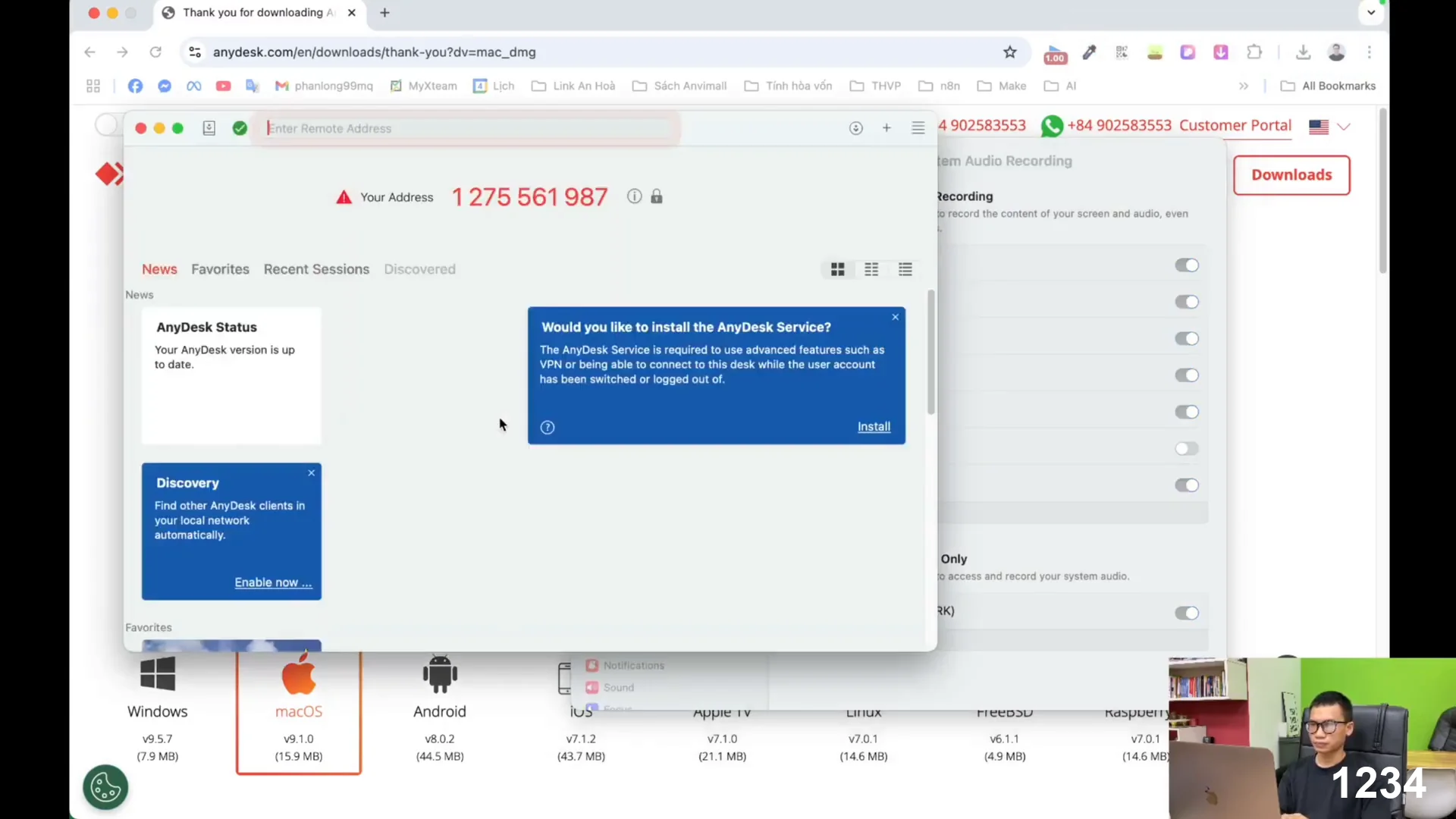The height and width of the screenshot is (819, 1456).
Task: Toggle the bottom system audio switch
Action: tap(1187, 613)
